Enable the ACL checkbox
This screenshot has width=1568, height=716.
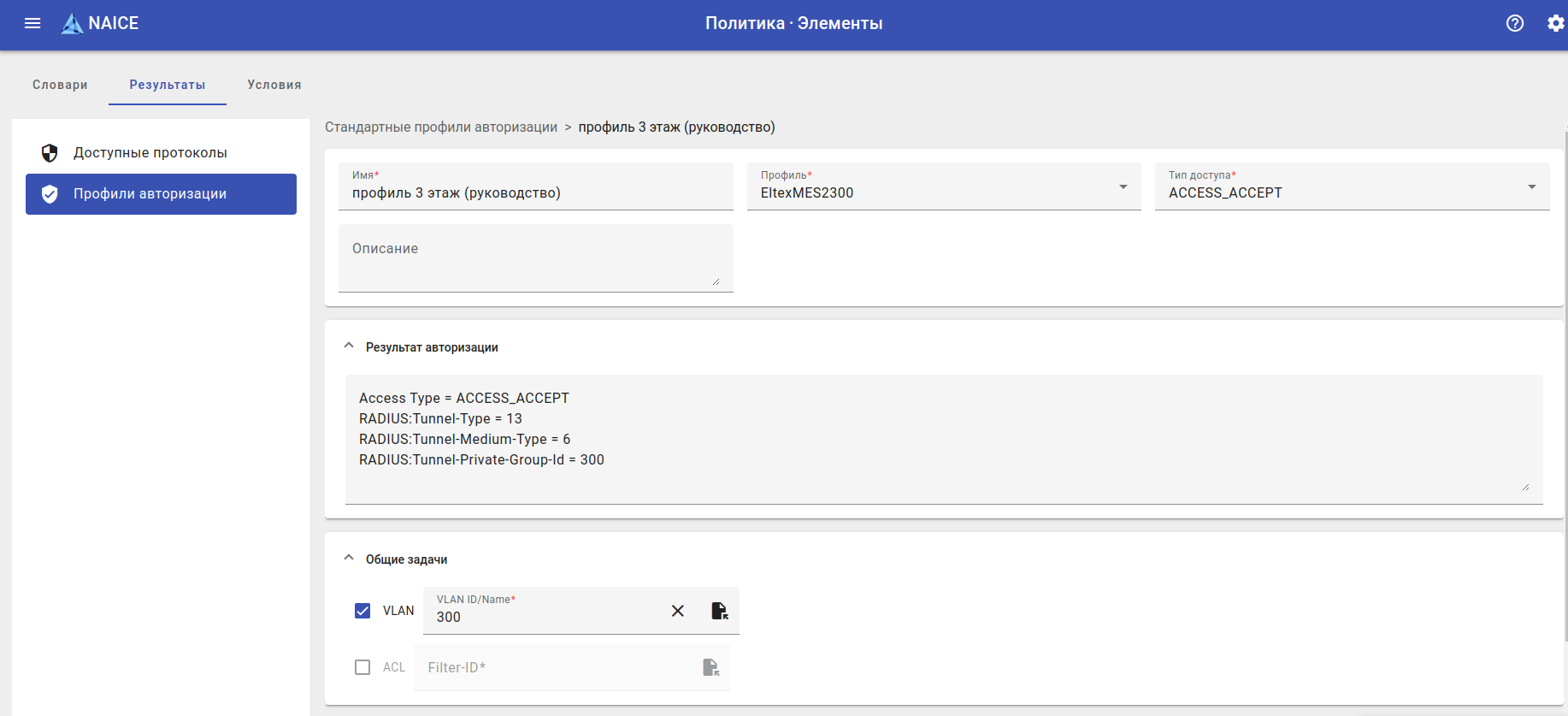pos(363,667)
